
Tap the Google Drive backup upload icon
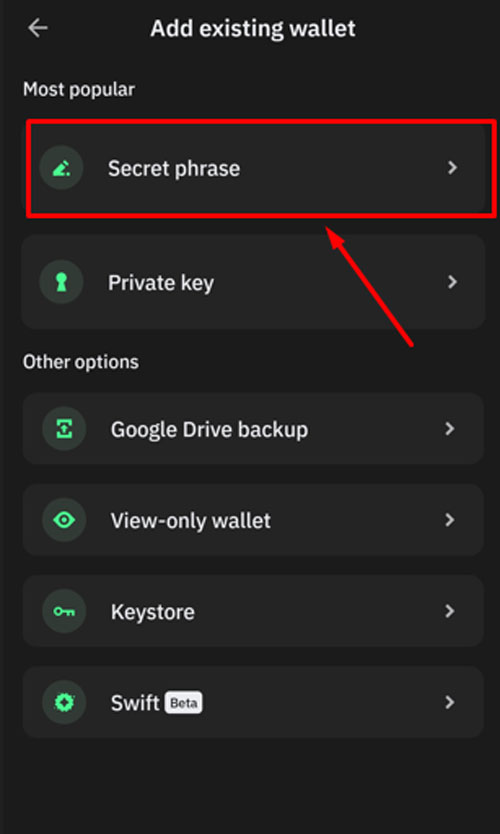[64, 429]
